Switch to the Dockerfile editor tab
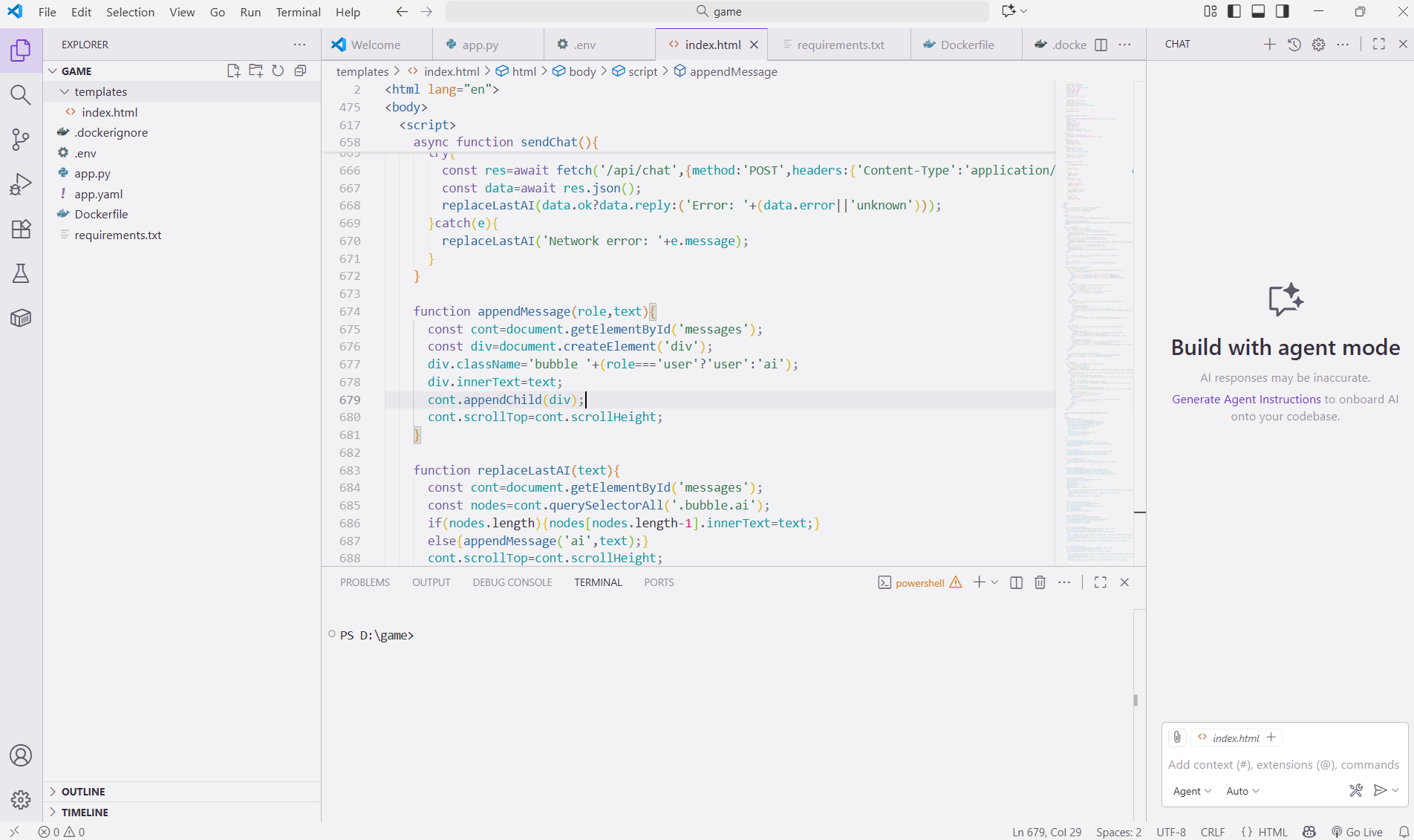Screen dimensions: 1414x840 tap(967, 45)
